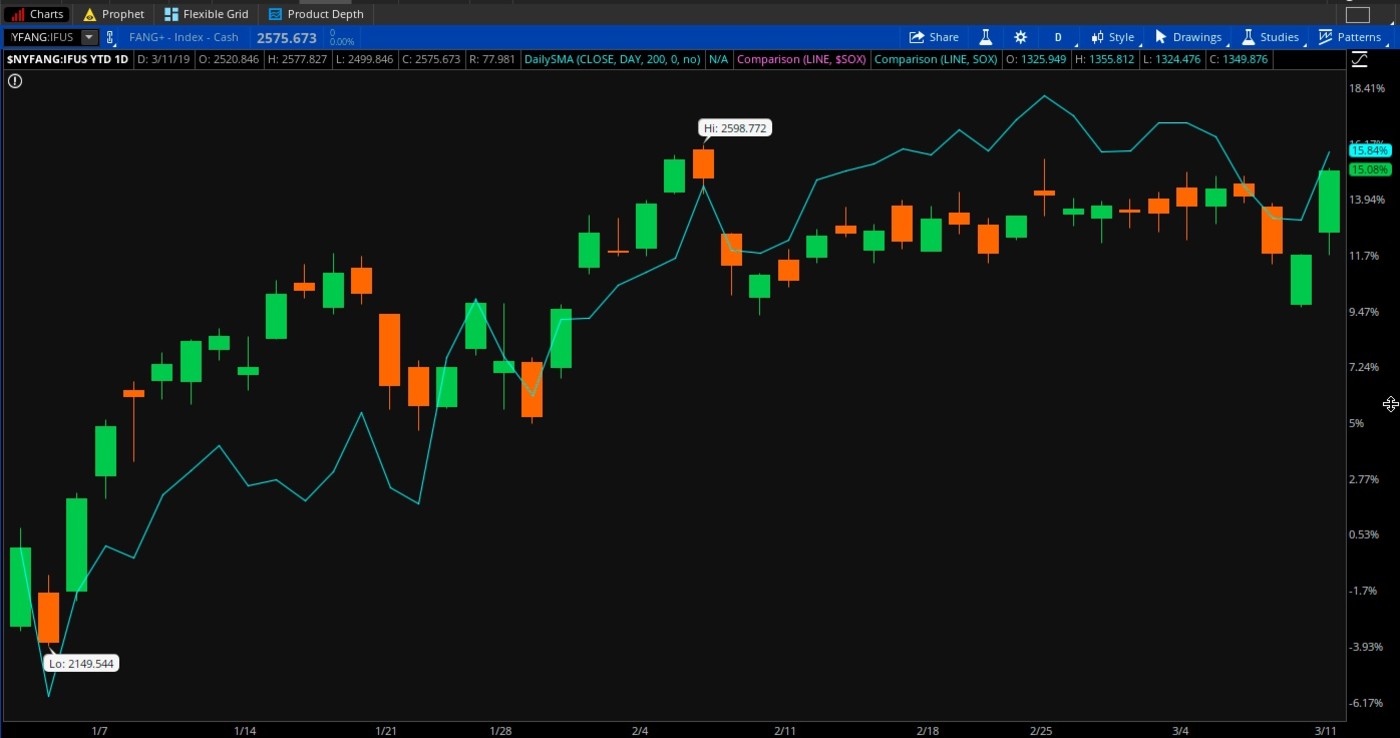Click the Lo: 2149.544 price bubble
This screenshot has height=738, width=1400.
point(82,663)
